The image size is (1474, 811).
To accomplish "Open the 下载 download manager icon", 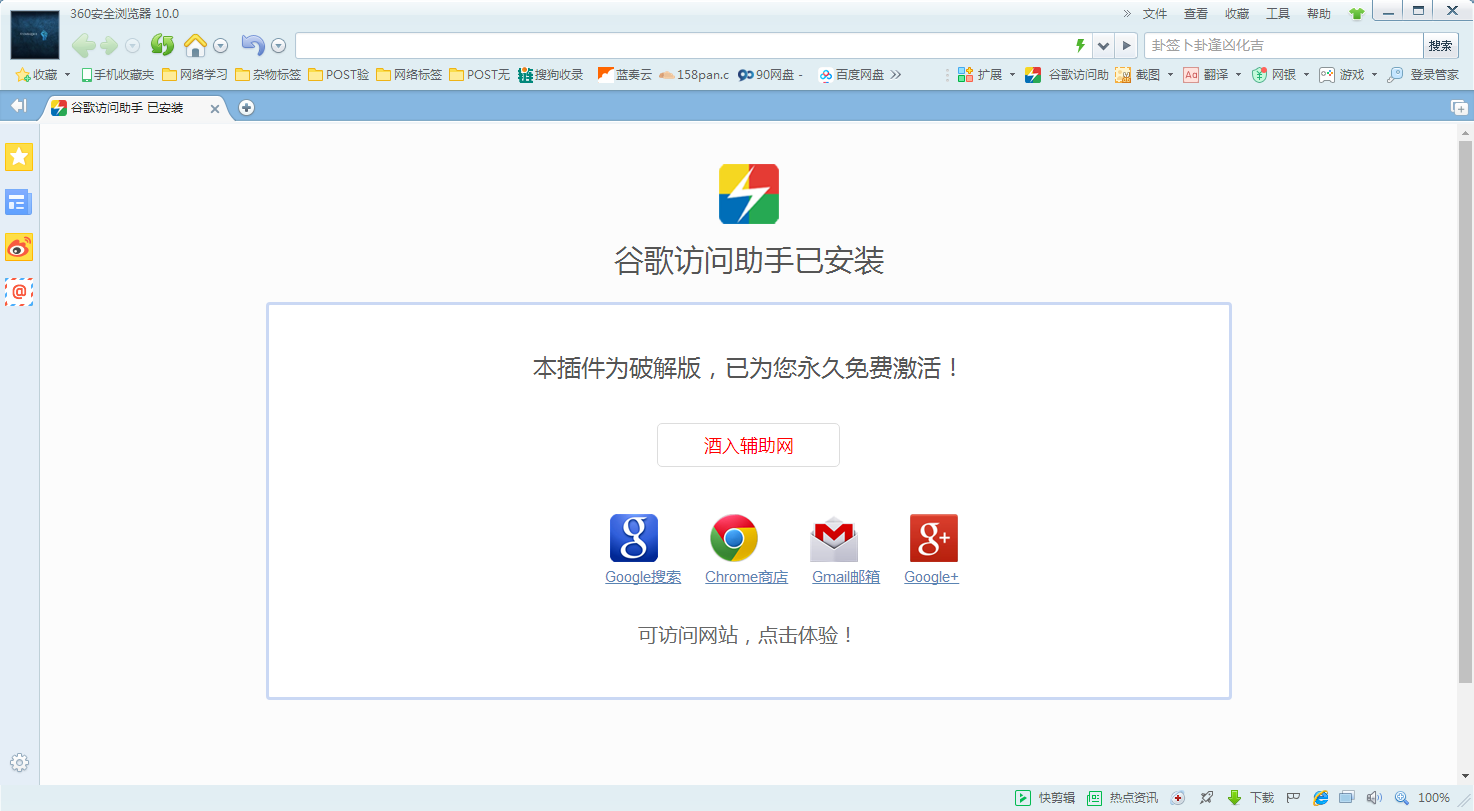I will pos(1235,797).
